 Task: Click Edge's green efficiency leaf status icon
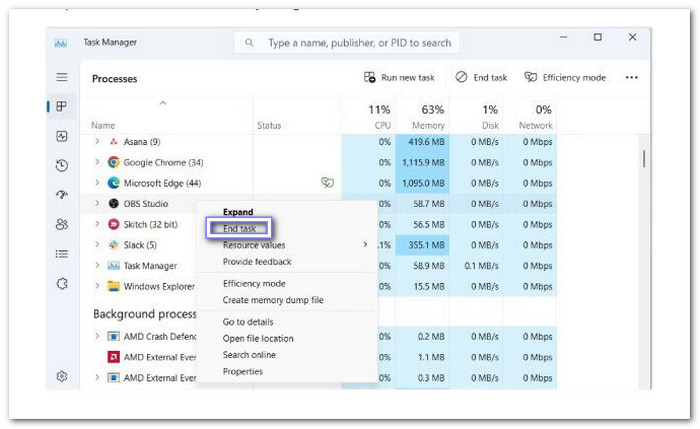click(328, 182)
